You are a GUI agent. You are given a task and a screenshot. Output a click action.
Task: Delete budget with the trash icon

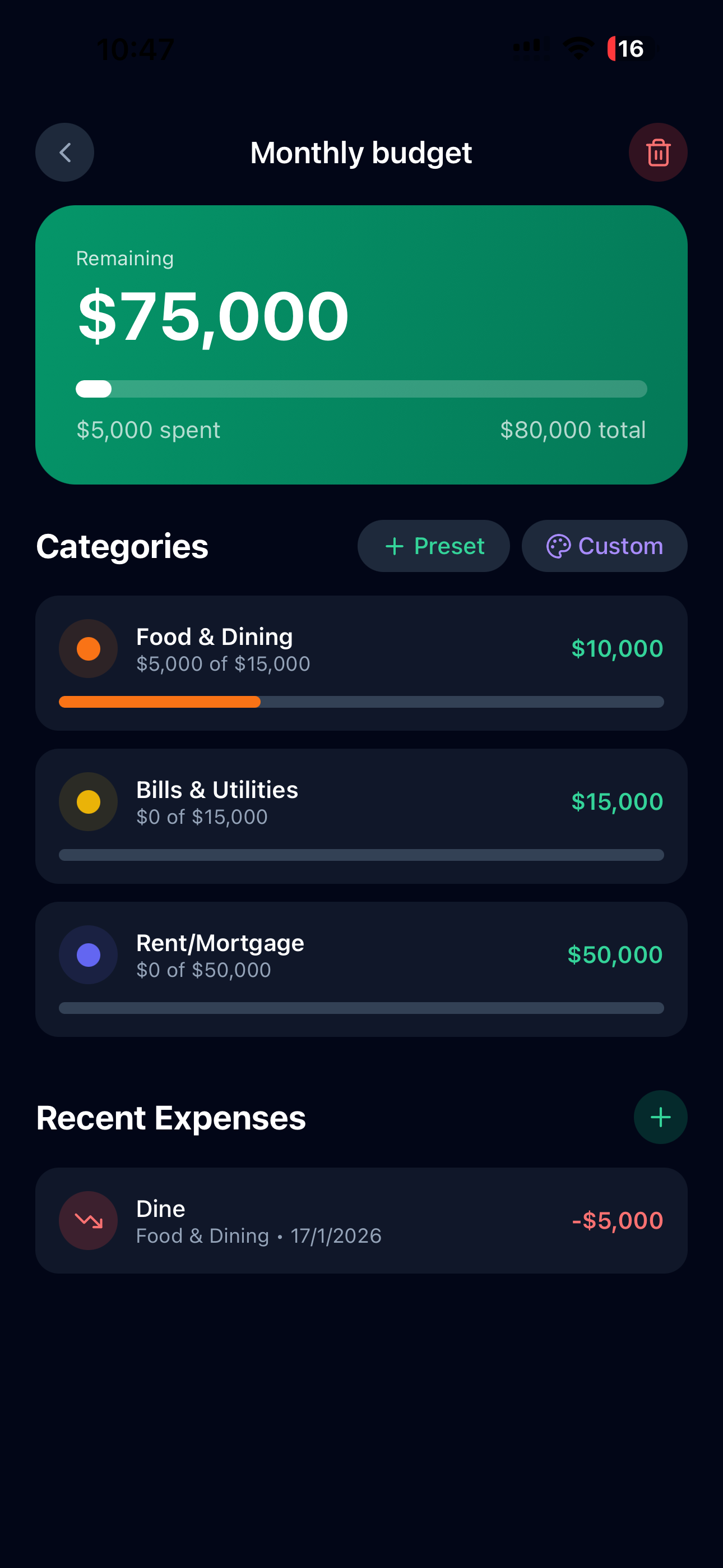coord(658,152)
